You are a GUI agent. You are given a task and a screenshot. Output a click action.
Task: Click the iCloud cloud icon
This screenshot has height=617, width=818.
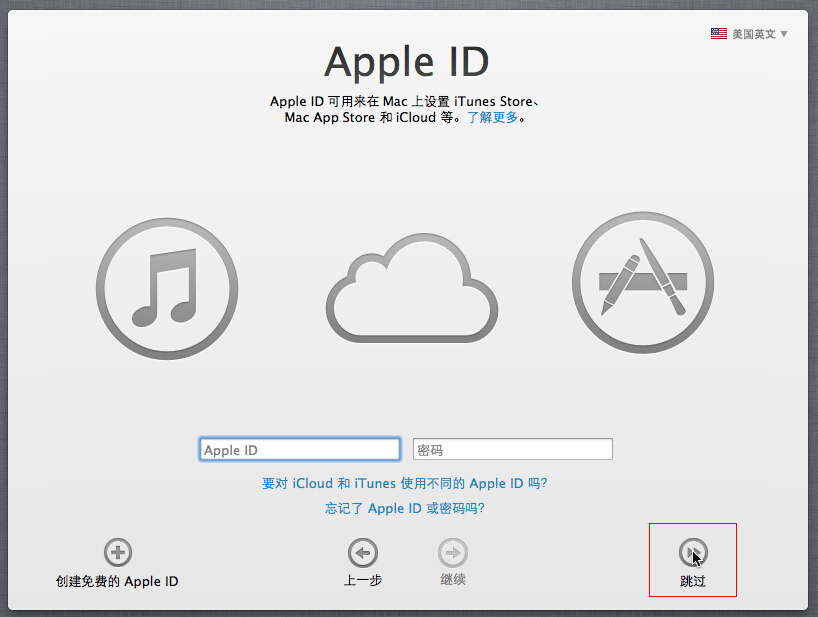pyautogui.click(x=412, y=288)
